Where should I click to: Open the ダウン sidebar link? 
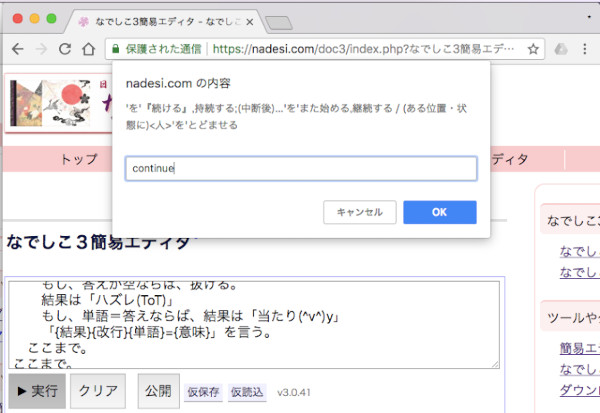[x=579, y=390]
